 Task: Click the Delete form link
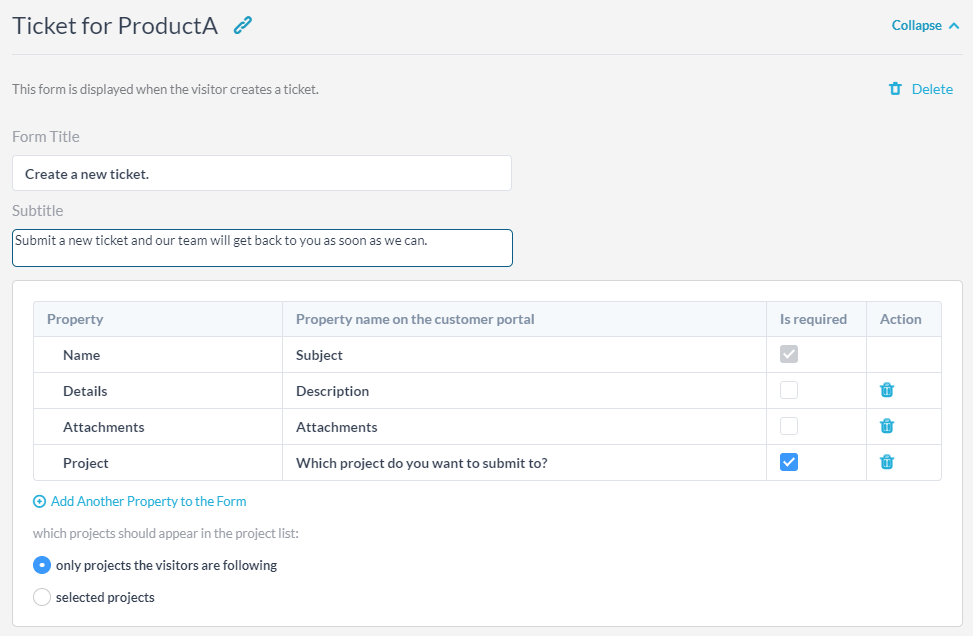click(932, 89)
